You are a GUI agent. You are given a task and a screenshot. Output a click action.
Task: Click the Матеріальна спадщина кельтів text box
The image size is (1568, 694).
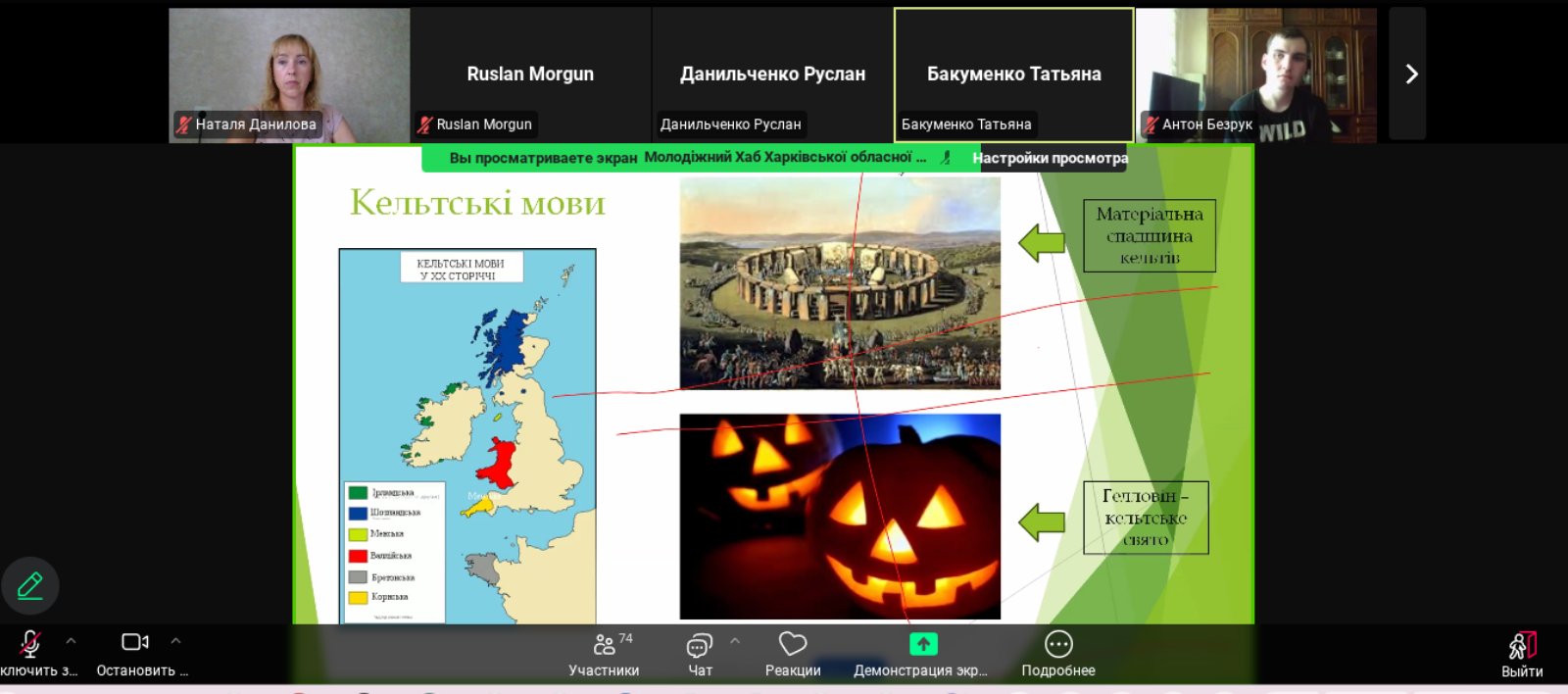point(1150,236)
